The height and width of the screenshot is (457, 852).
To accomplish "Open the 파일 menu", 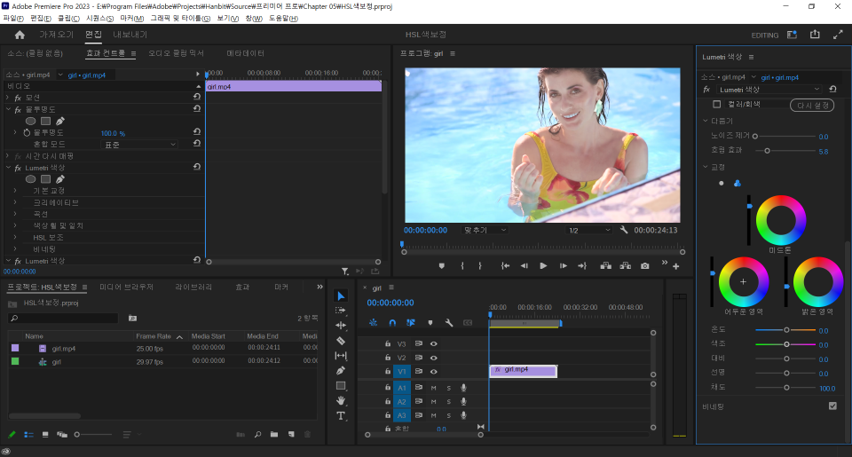I will coord(13,18).
